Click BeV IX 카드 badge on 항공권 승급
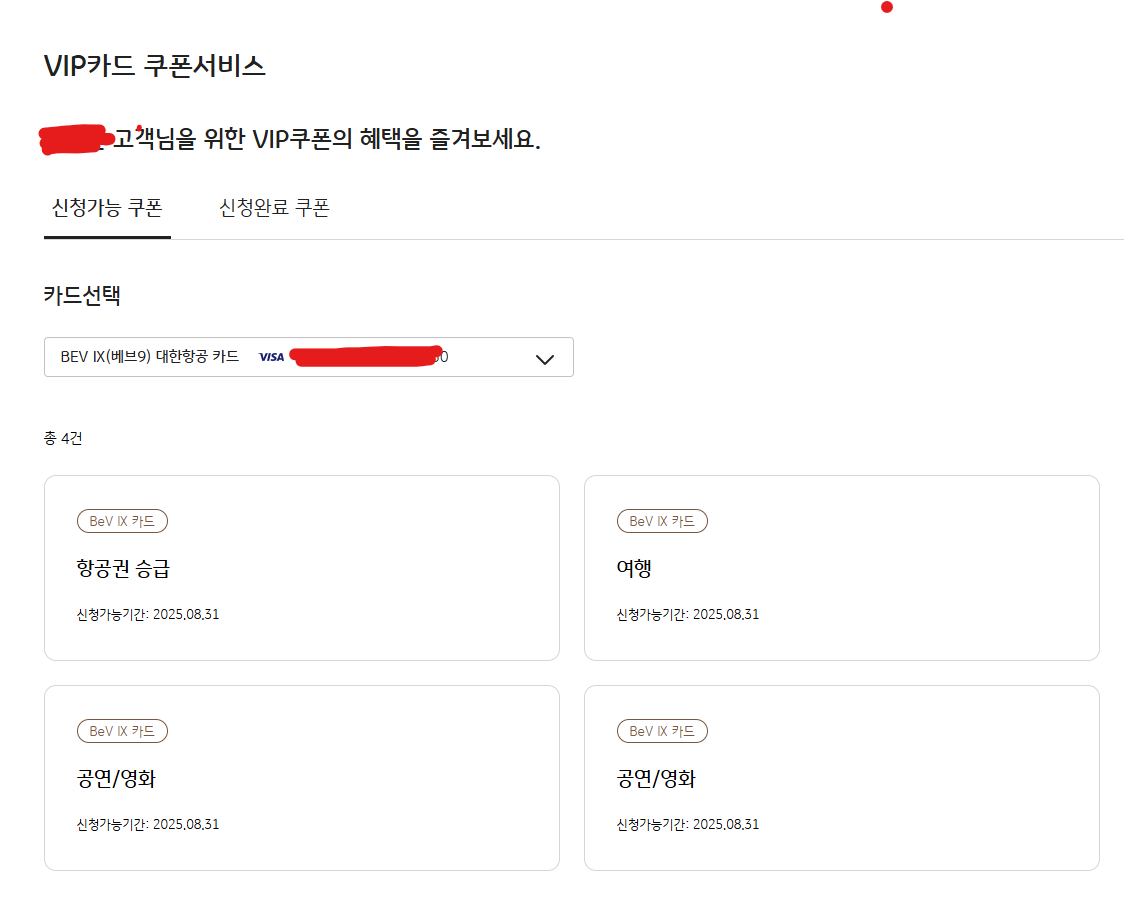The width and height of the screenshot is (1128, 909). click(x=122, y=521)
